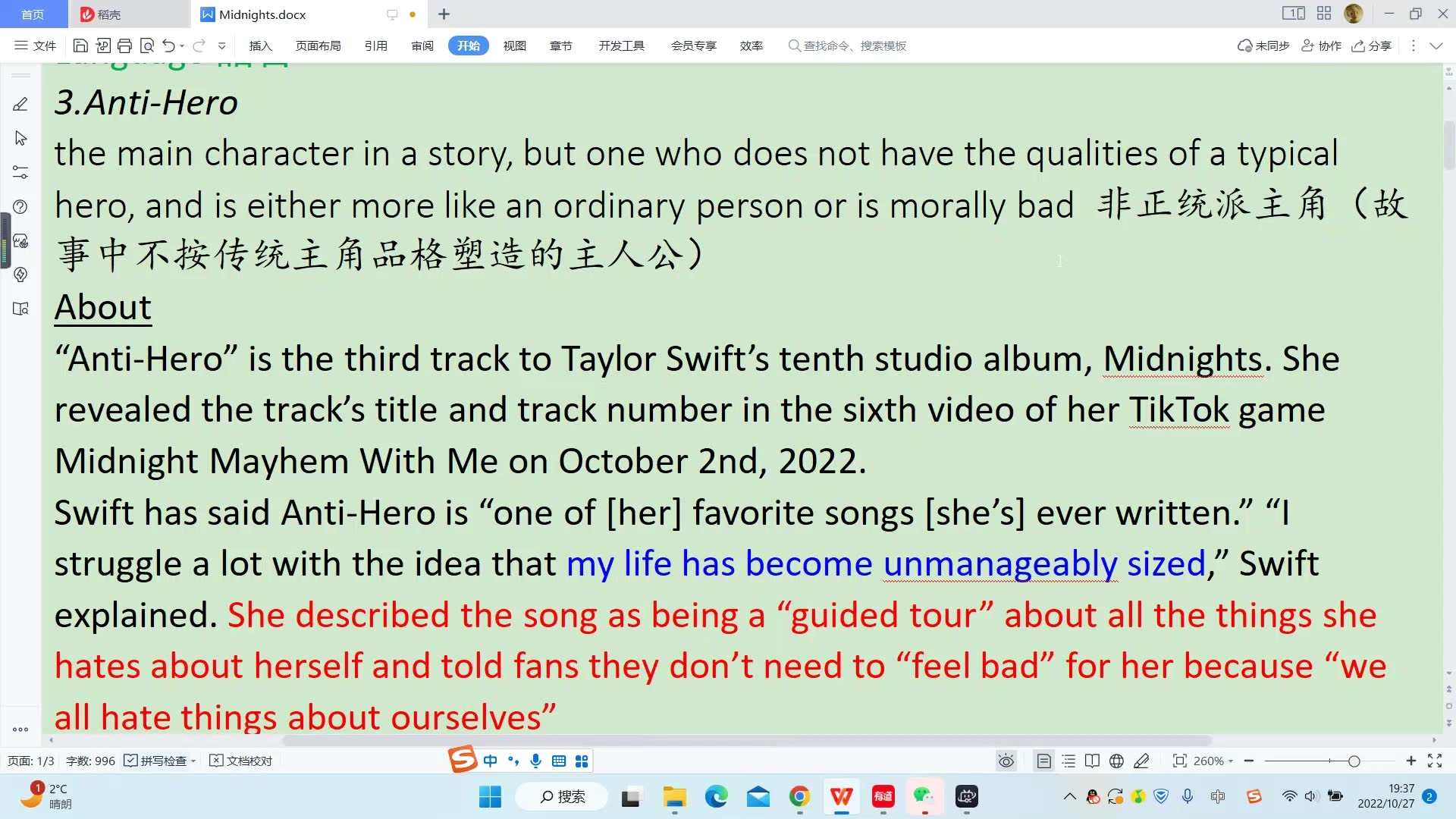The height and width of the screenshot is (819, 1456).
Task: Expand the quick access toolbar customize arrow
Action: pos(221,46)
